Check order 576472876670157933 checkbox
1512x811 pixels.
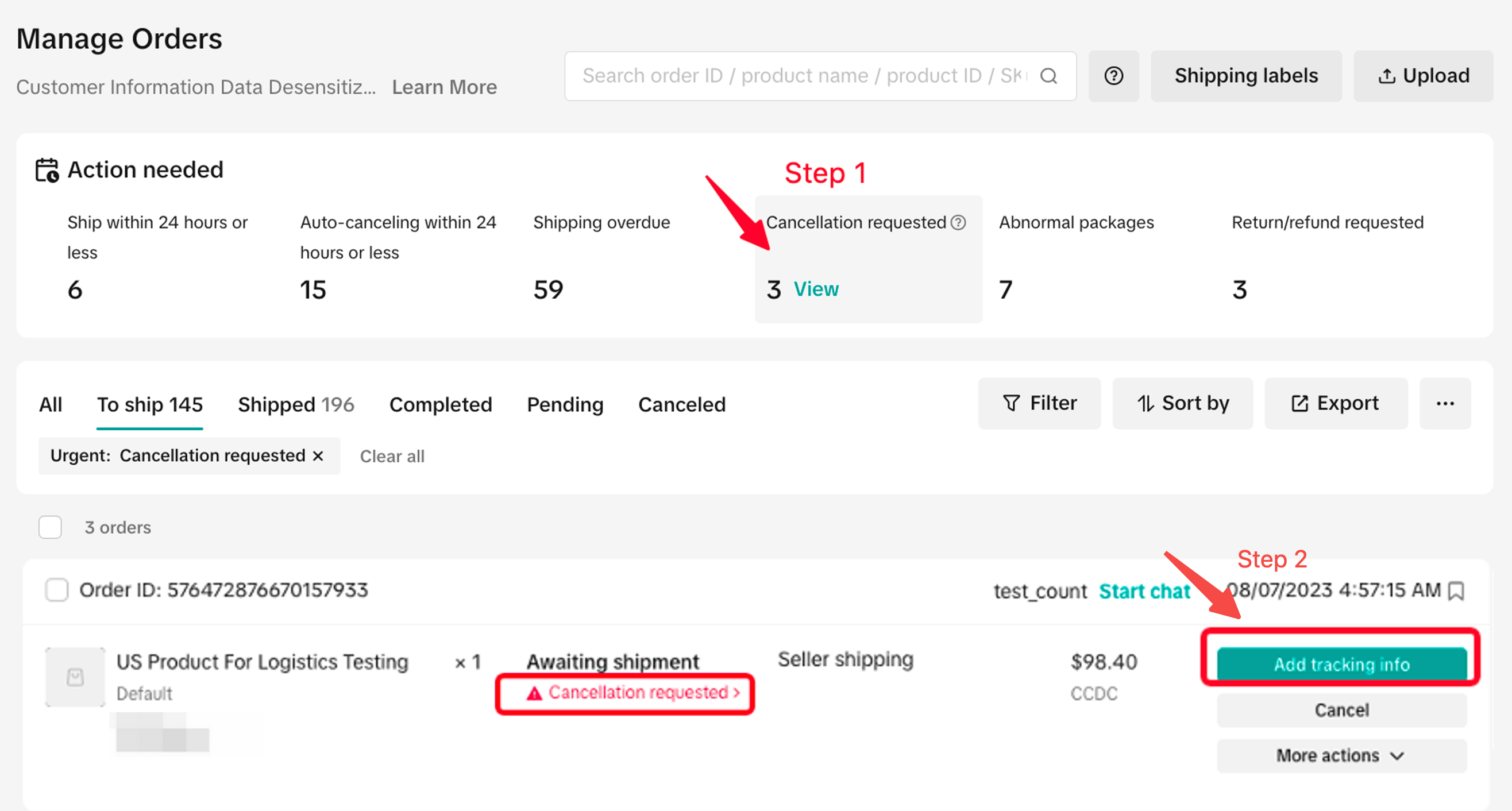click(x=57, y=590)
